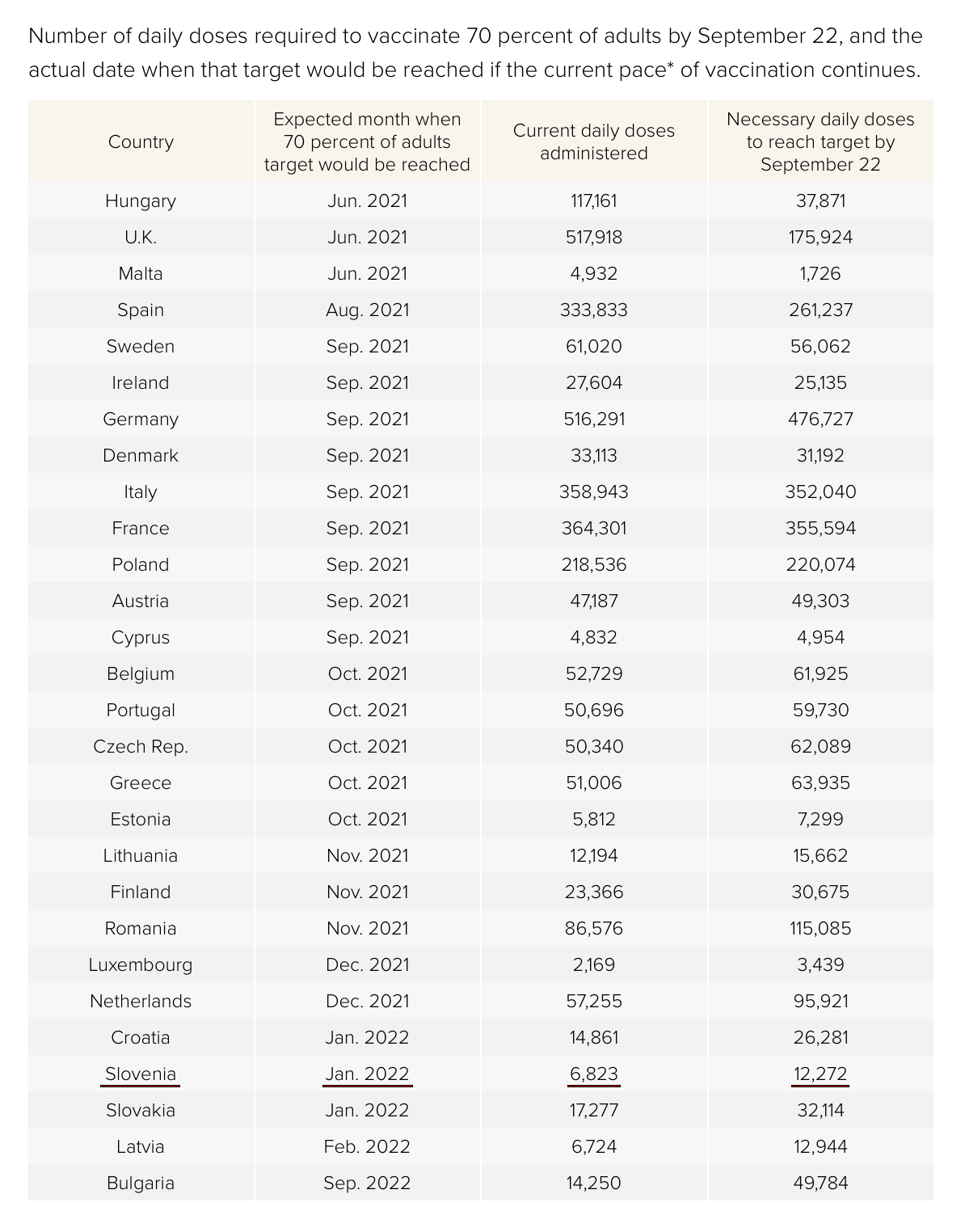
Task: Select Italy's 352,040 necessary doses cell
Action: point(820,492)
